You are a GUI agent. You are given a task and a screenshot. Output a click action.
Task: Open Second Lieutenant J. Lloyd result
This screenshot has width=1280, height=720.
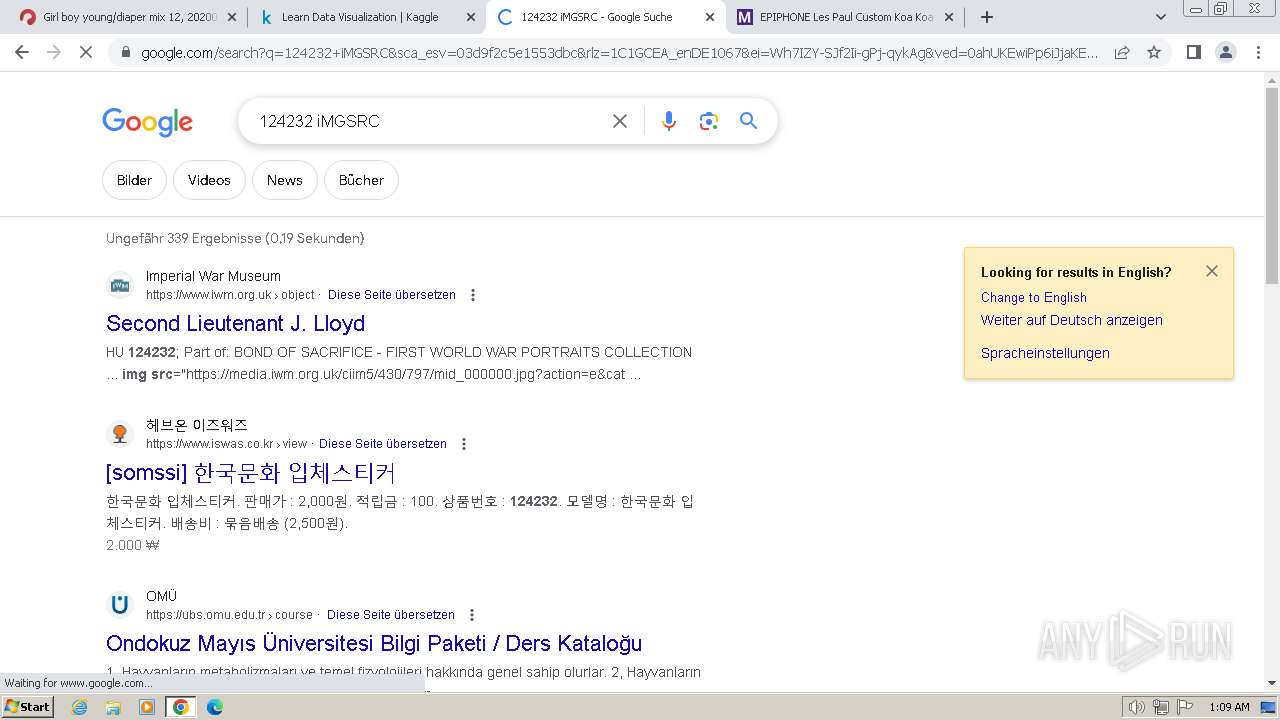click(235, 323)
